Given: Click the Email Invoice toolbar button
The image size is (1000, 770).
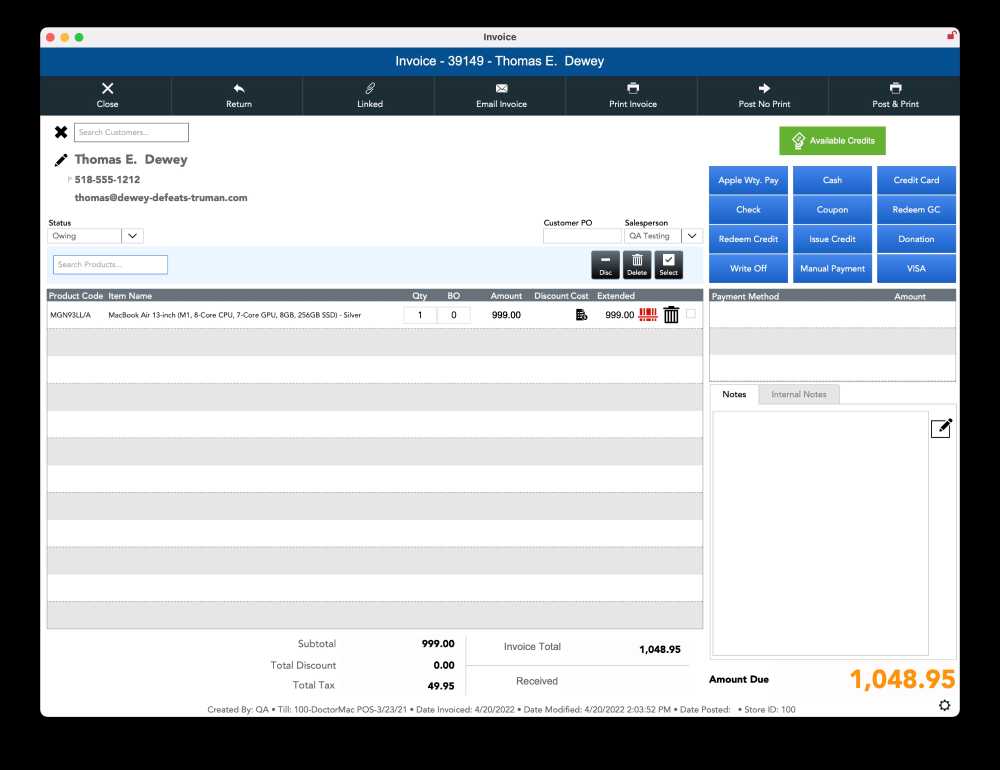Looking at the screenshot, I should click(x=501, y=96).
